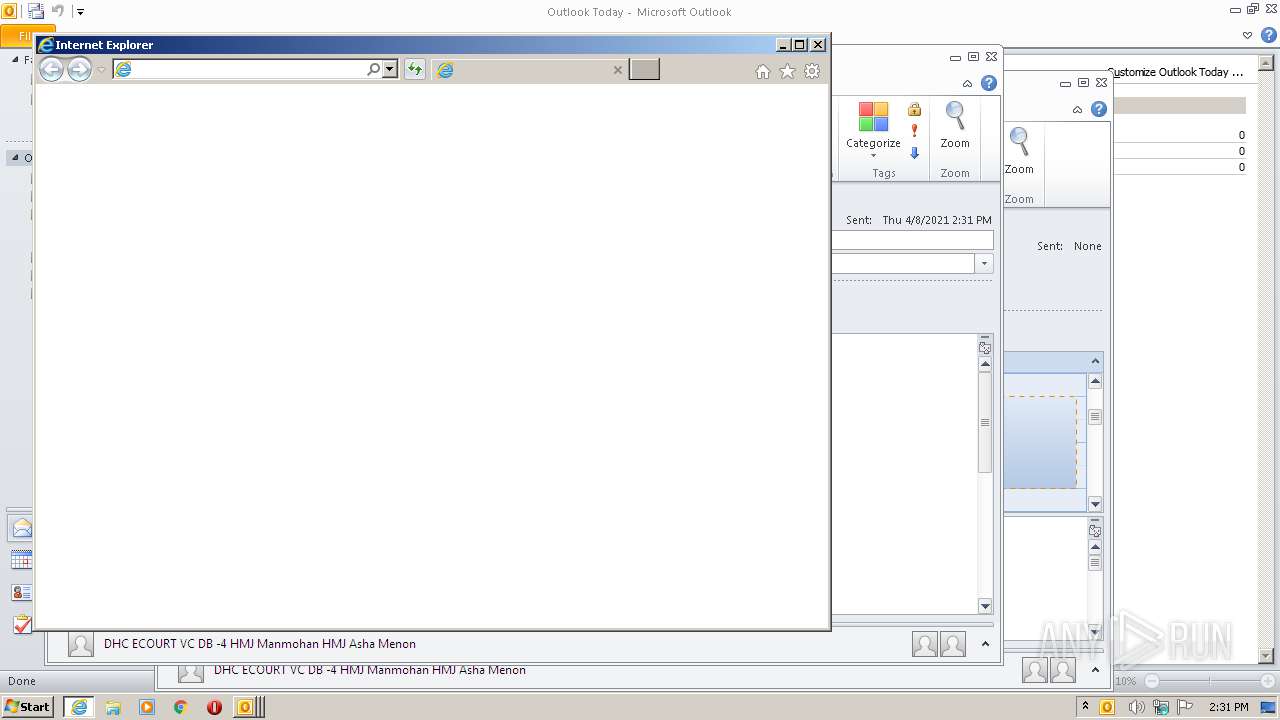
Task: Click the Internet Explorer refresh button
Action: click(414, 69)
